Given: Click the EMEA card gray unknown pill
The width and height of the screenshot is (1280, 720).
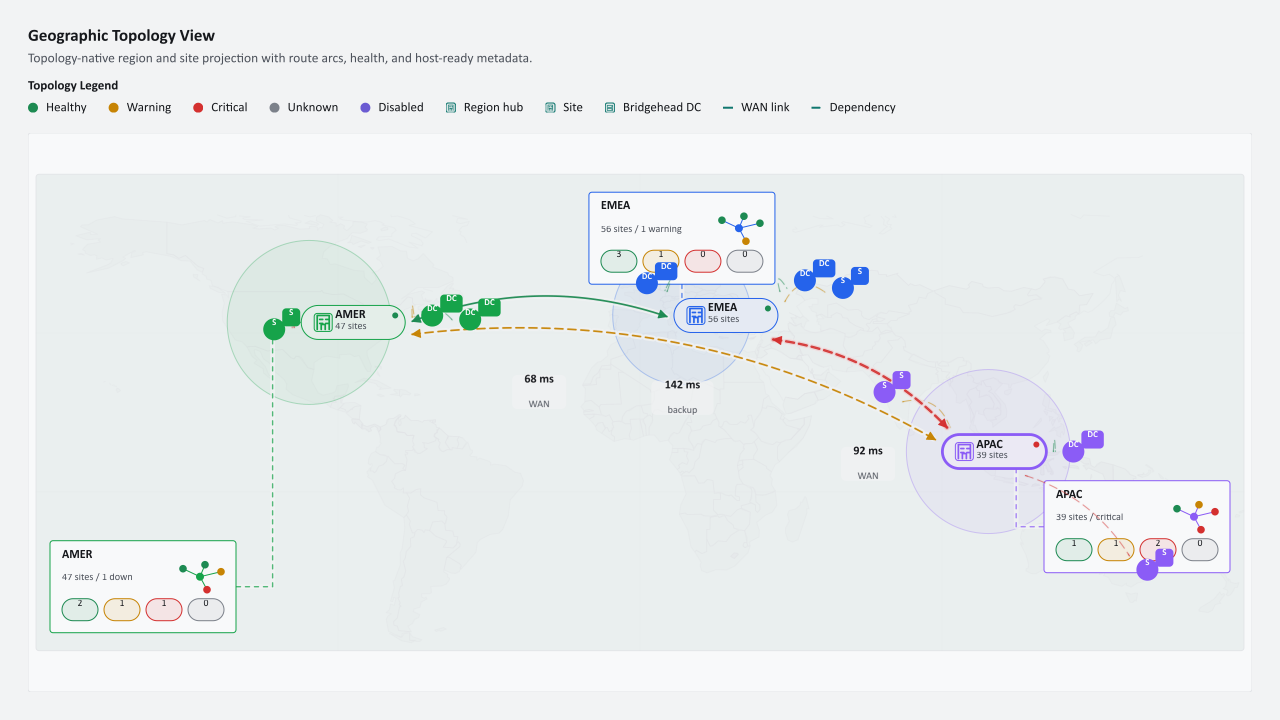Looking at the screenshot, I should pos(745,261).
